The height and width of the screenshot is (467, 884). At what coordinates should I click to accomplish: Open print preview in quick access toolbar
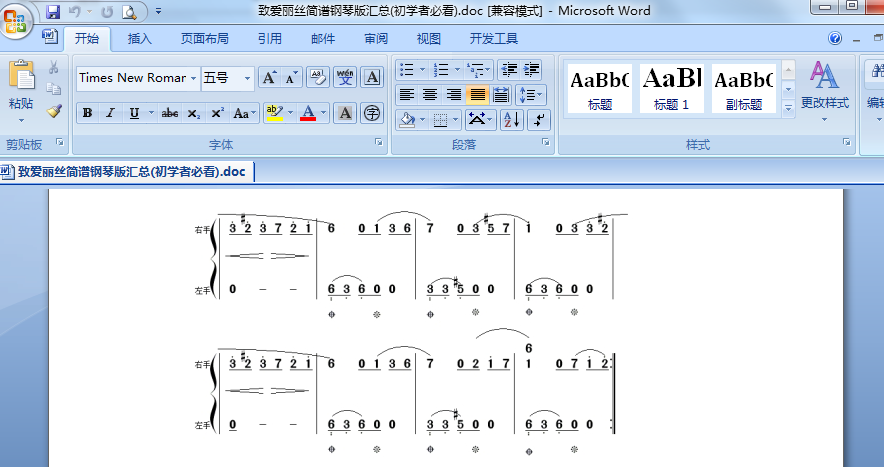tap(129, 11)
